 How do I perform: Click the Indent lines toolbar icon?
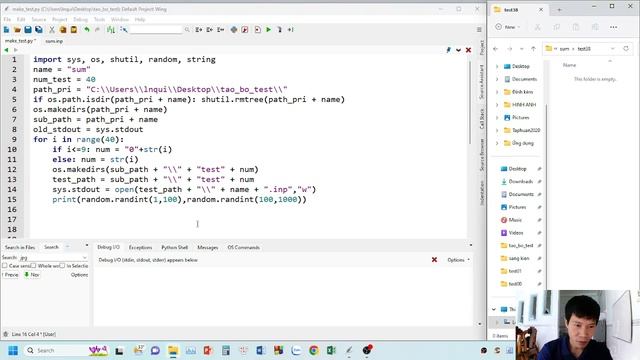(199, 29)
